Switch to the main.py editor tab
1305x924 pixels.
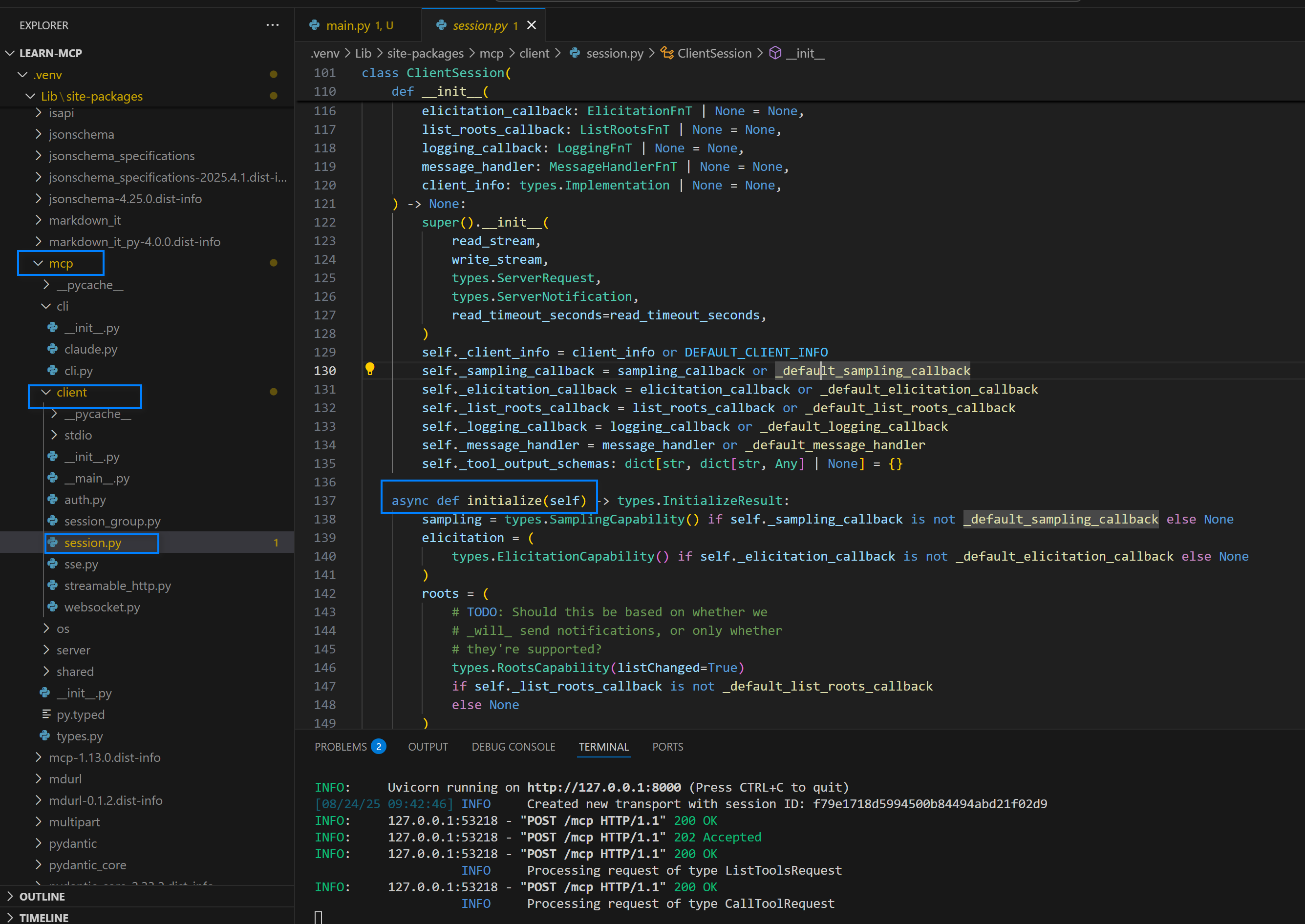358,25
